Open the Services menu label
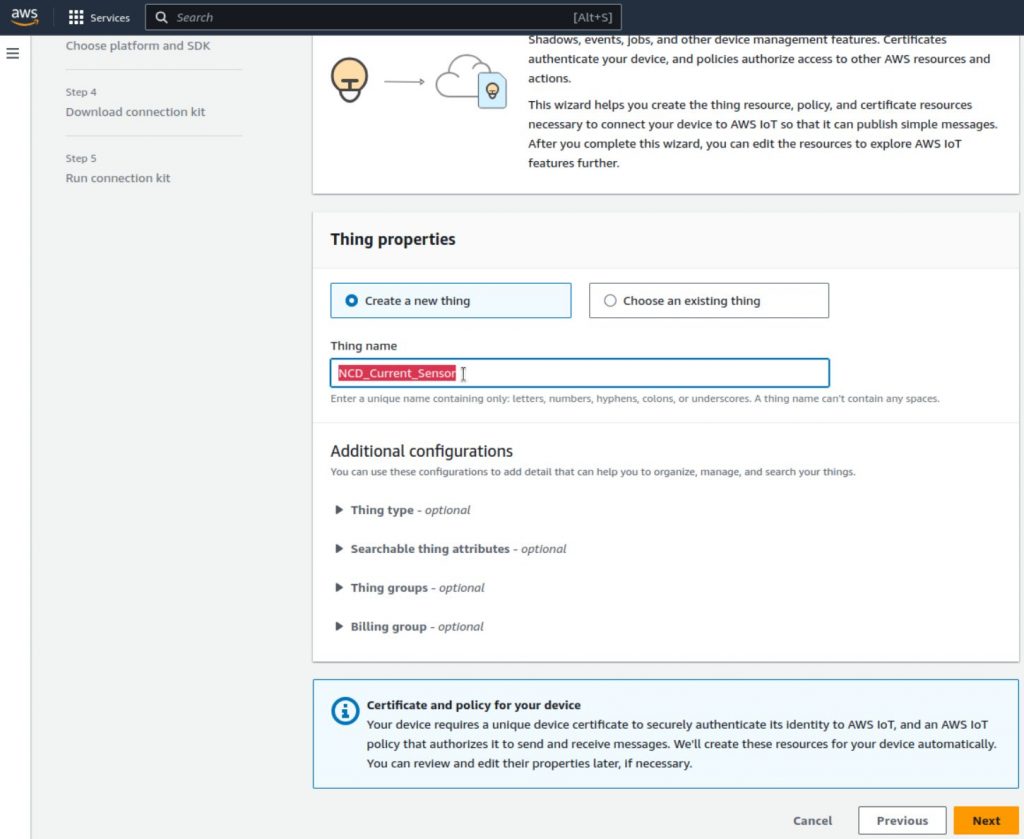The image size is (1024, 839). [x=110, y=18]
